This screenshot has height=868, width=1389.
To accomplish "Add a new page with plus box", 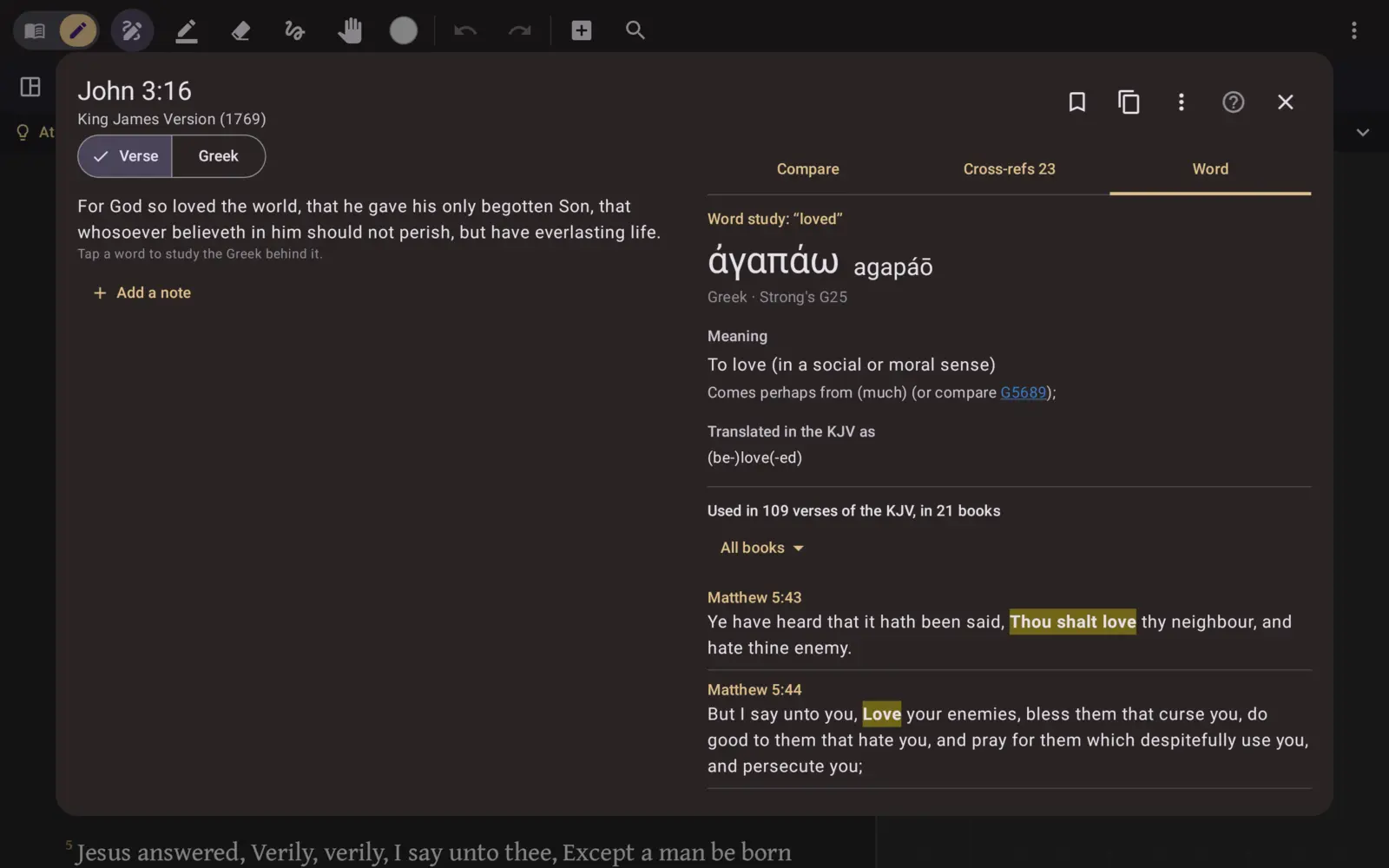I will point(582,30).
